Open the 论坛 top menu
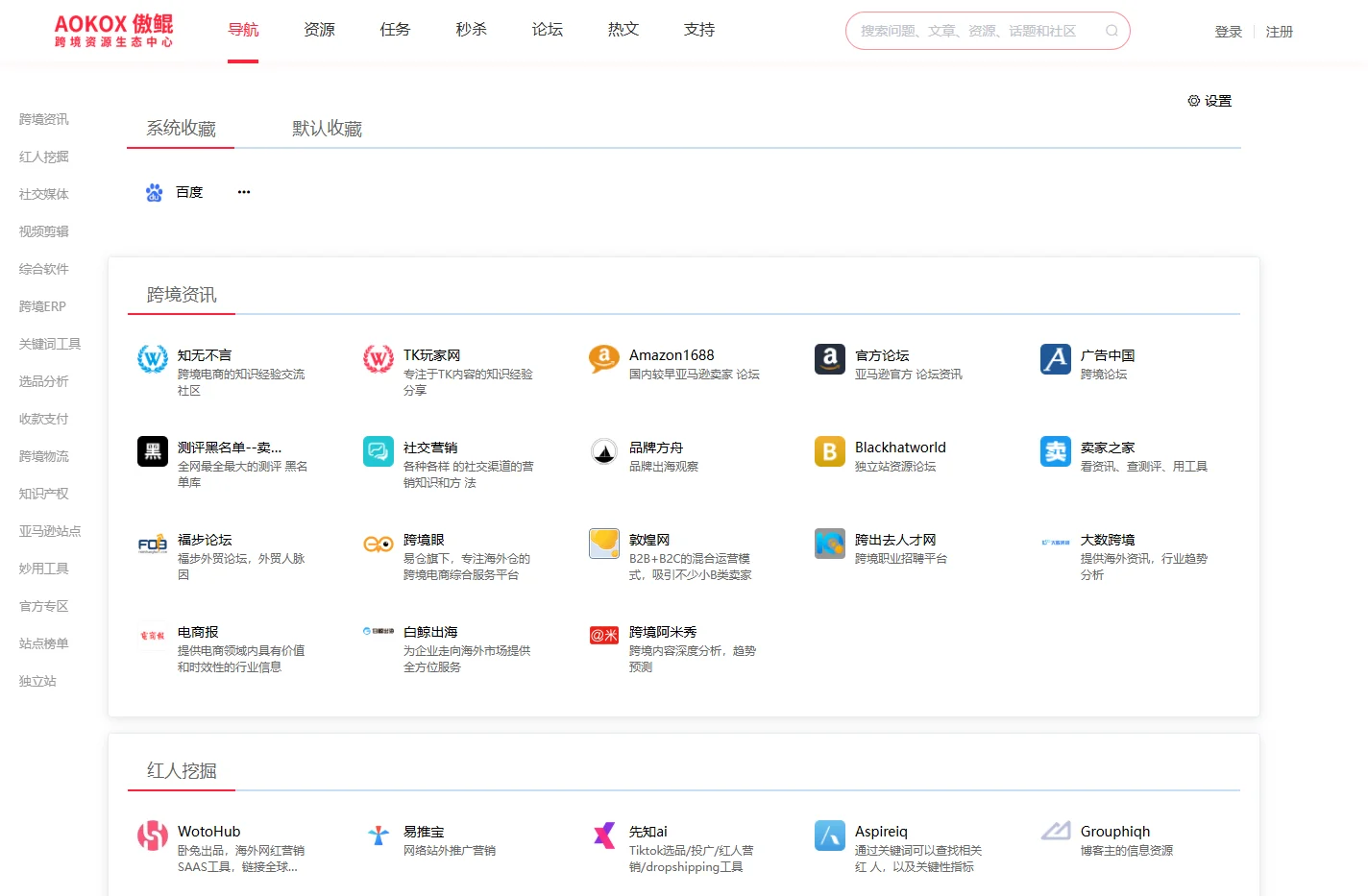This screenshot has width=1368, height=896. [547, 30]
